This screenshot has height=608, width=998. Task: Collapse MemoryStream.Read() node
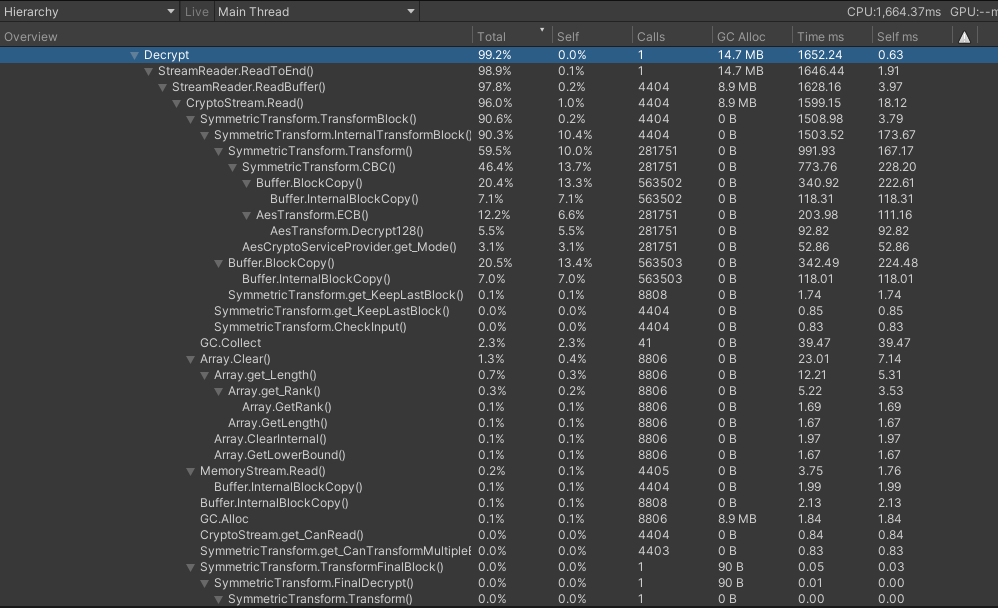tap(190, 471)
